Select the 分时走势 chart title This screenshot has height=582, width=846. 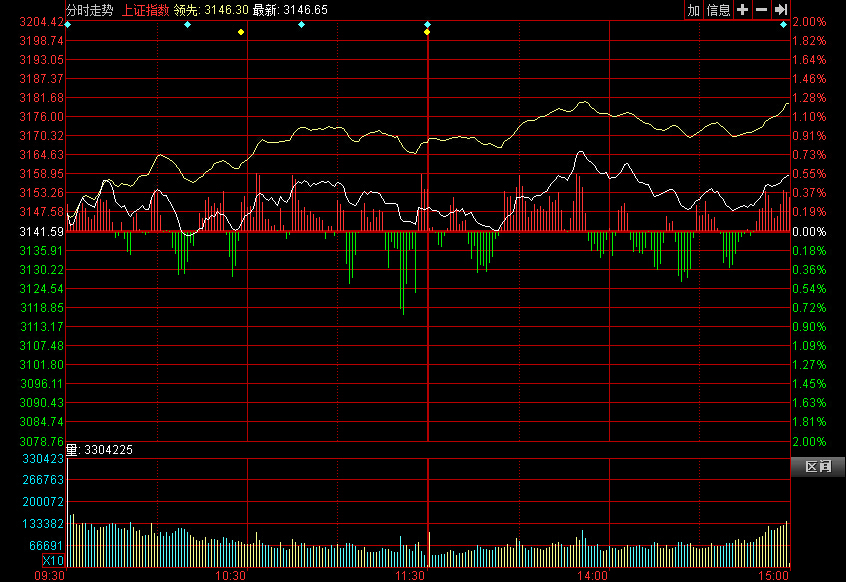click(90, 9)
